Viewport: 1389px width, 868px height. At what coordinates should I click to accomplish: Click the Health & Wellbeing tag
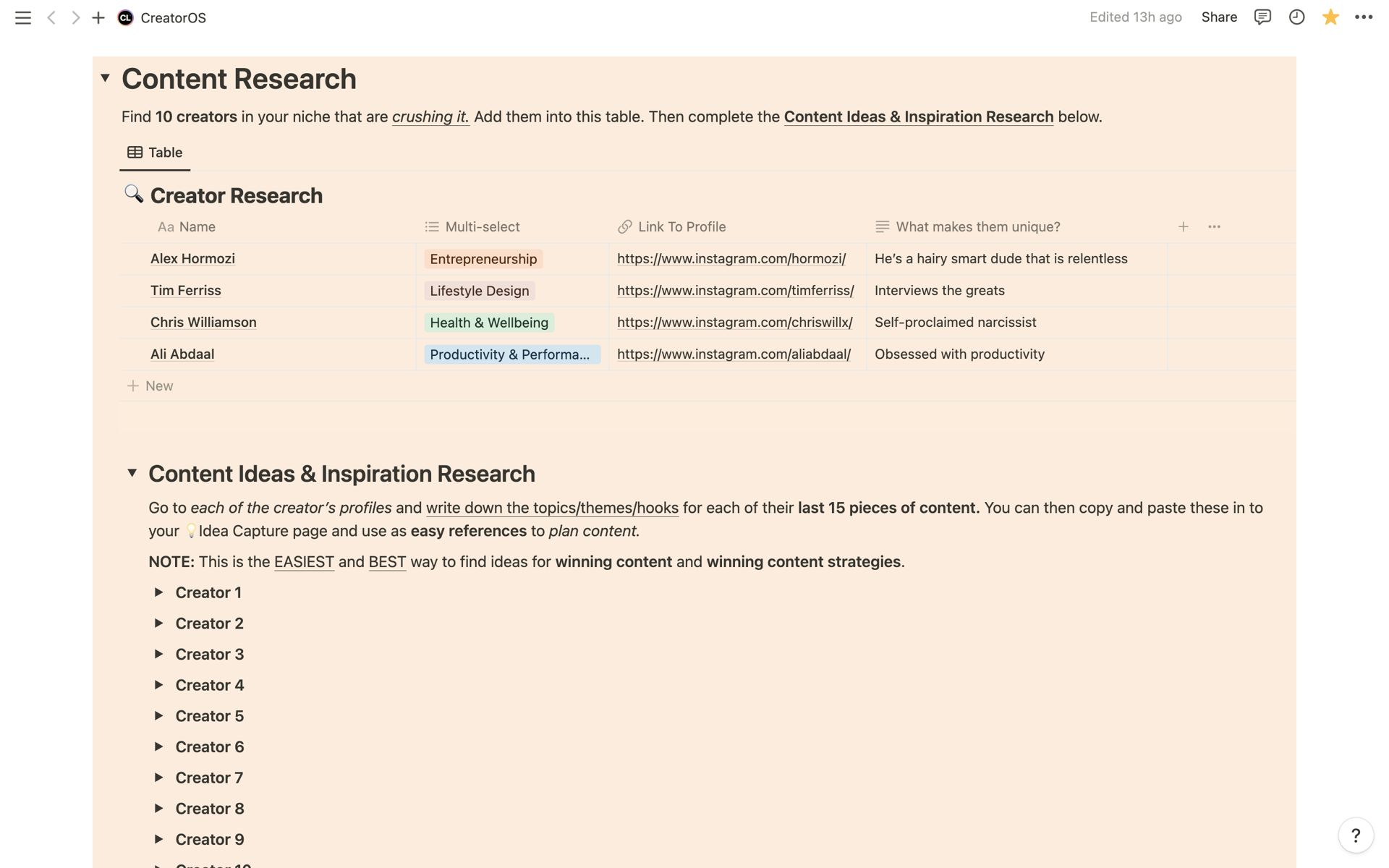tap(489, 323)
